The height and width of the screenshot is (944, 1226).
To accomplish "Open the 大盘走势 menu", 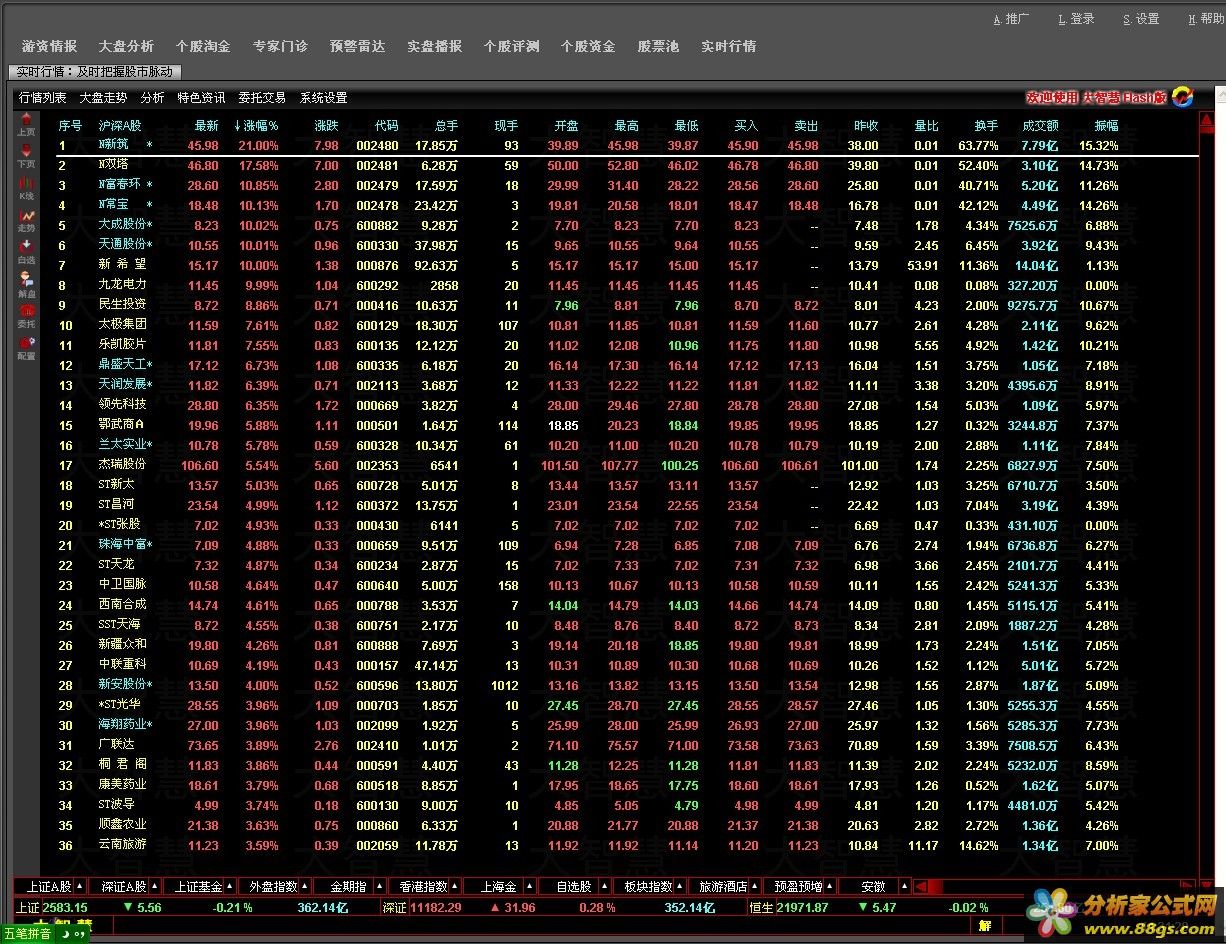I will tap(103, 98).
